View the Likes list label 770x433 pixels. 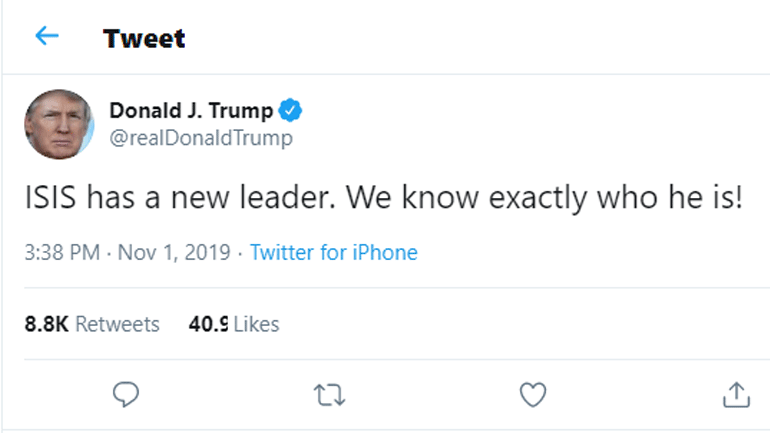point(256,324)
